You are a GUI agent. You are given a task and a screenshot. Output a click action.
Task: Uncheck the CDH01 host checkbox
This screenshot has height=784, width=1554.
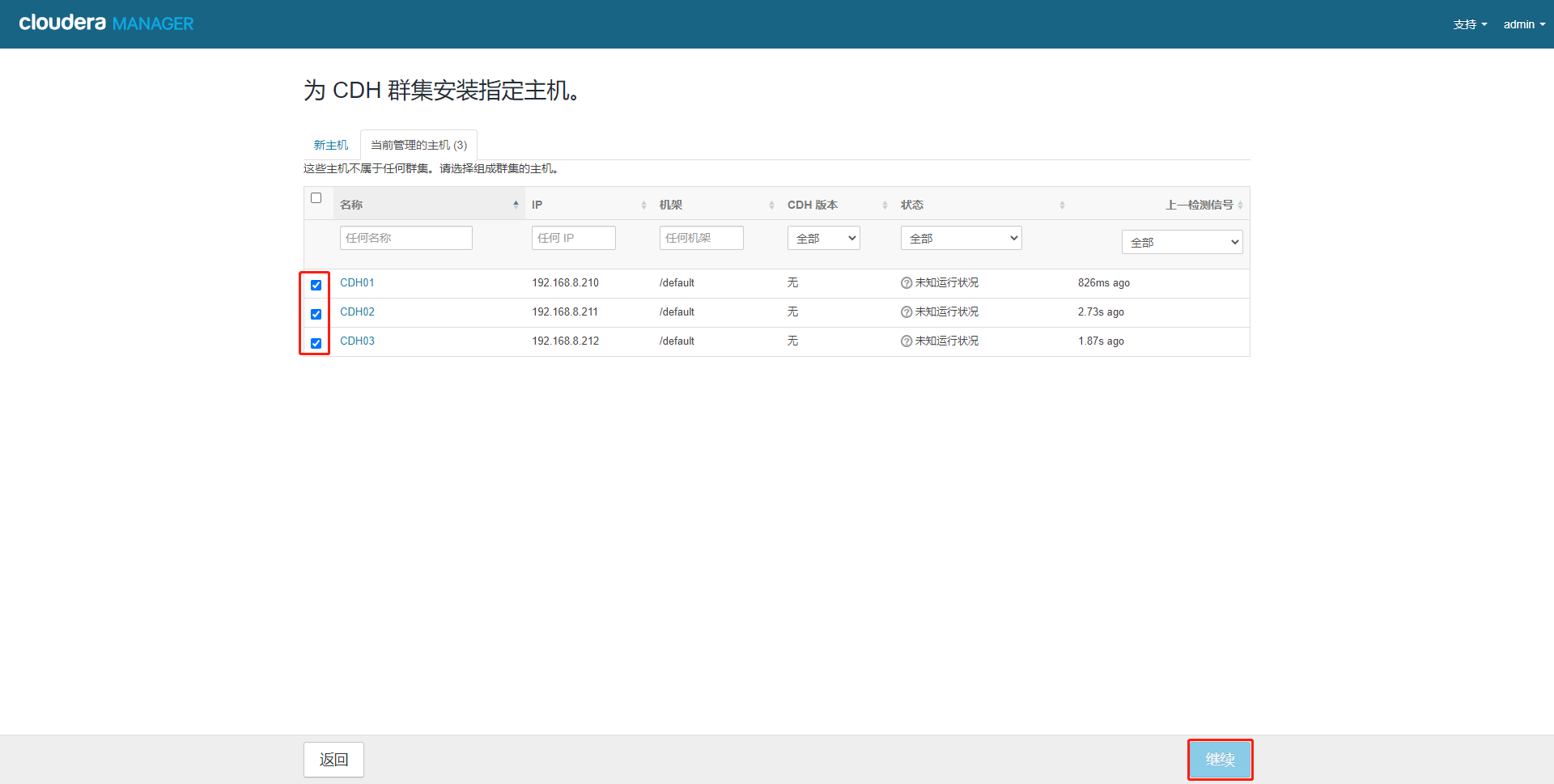click(316, 285)
